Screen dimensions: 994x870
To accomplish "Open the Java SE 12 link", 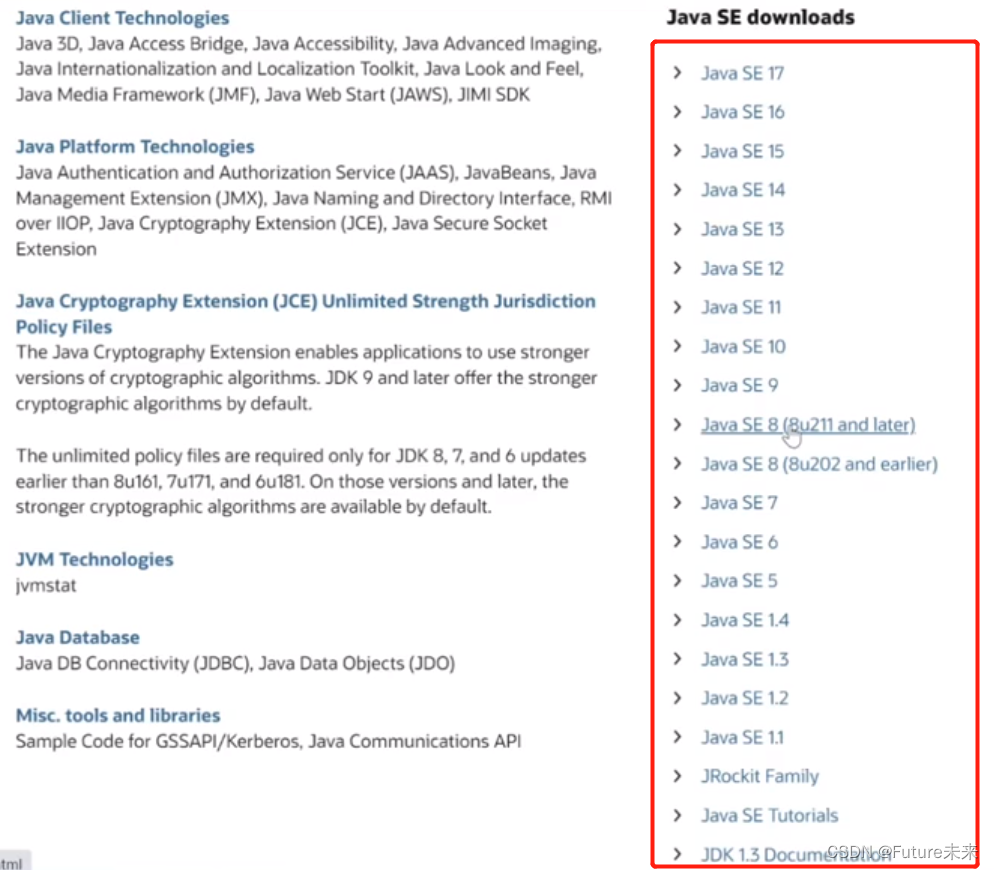I will [742, 269].
